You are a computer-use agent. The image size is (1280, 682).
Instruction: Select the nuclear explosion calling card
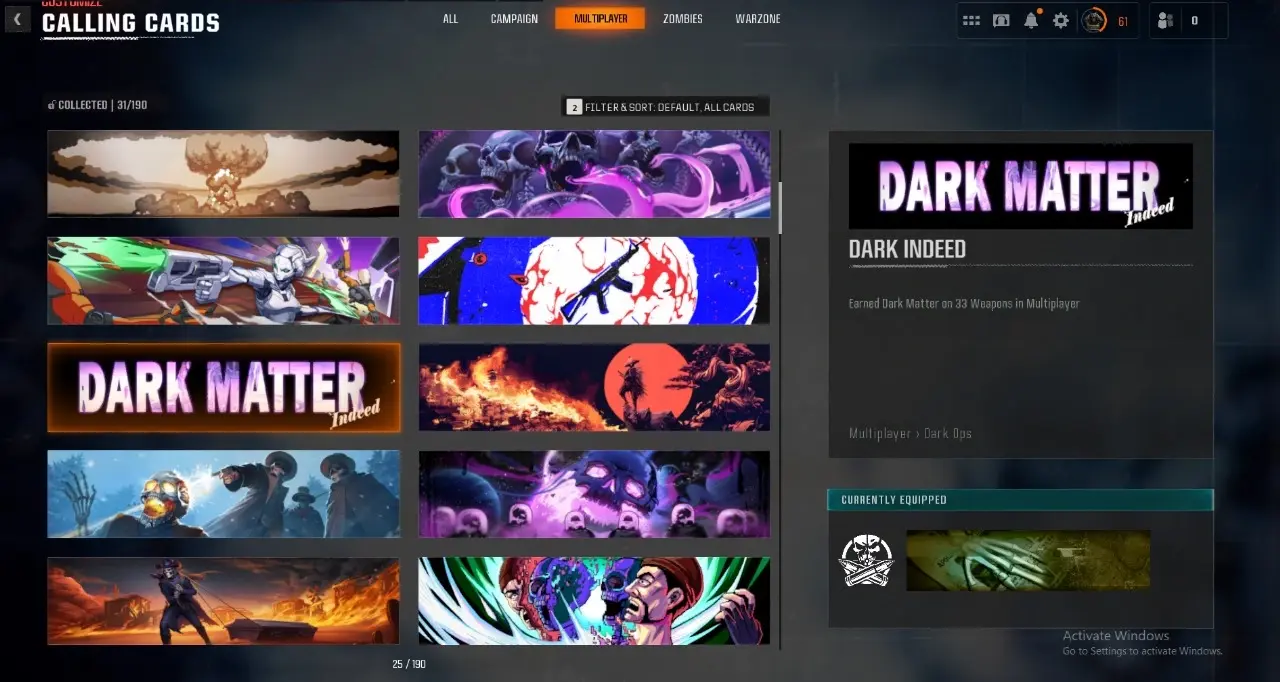tap(223, 174)
